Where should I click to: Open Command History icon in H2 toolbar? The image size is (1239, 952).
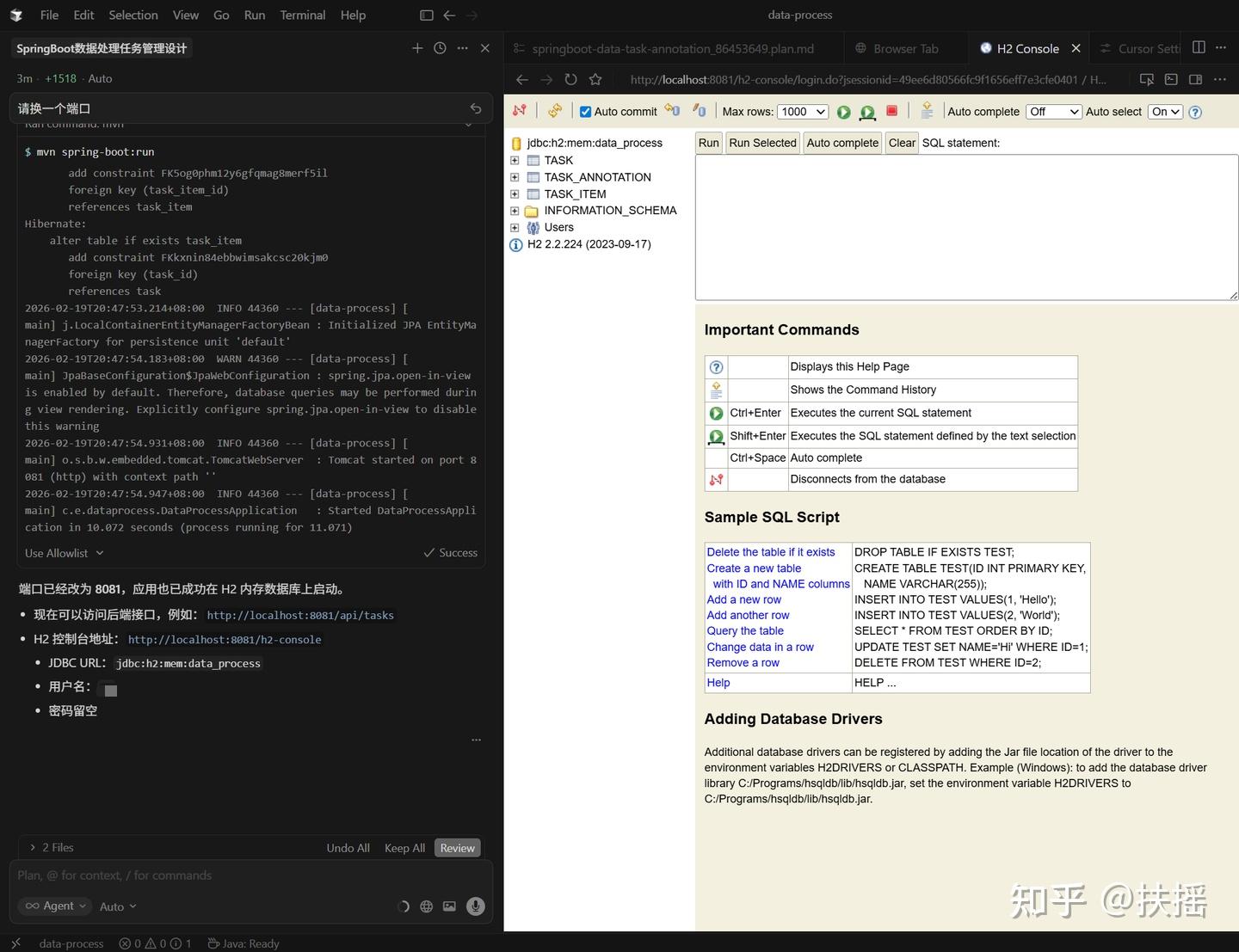[x=927, y=111]
